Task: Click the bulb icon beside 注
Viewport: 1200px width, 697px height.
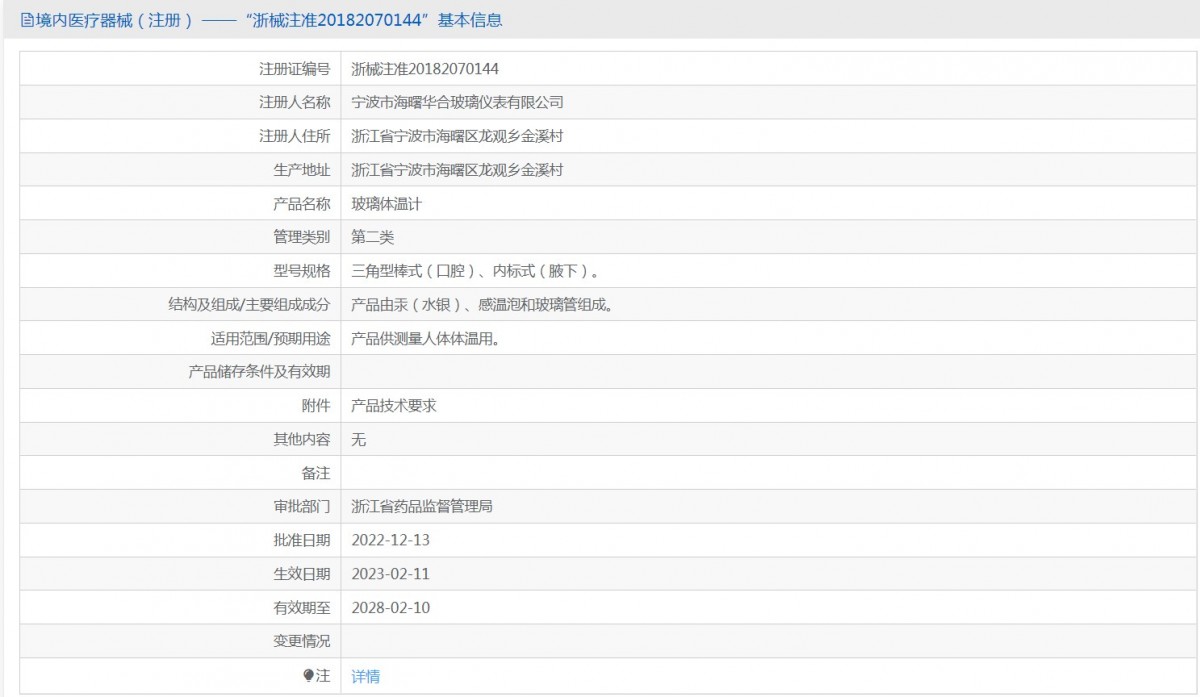Action: 309,676
